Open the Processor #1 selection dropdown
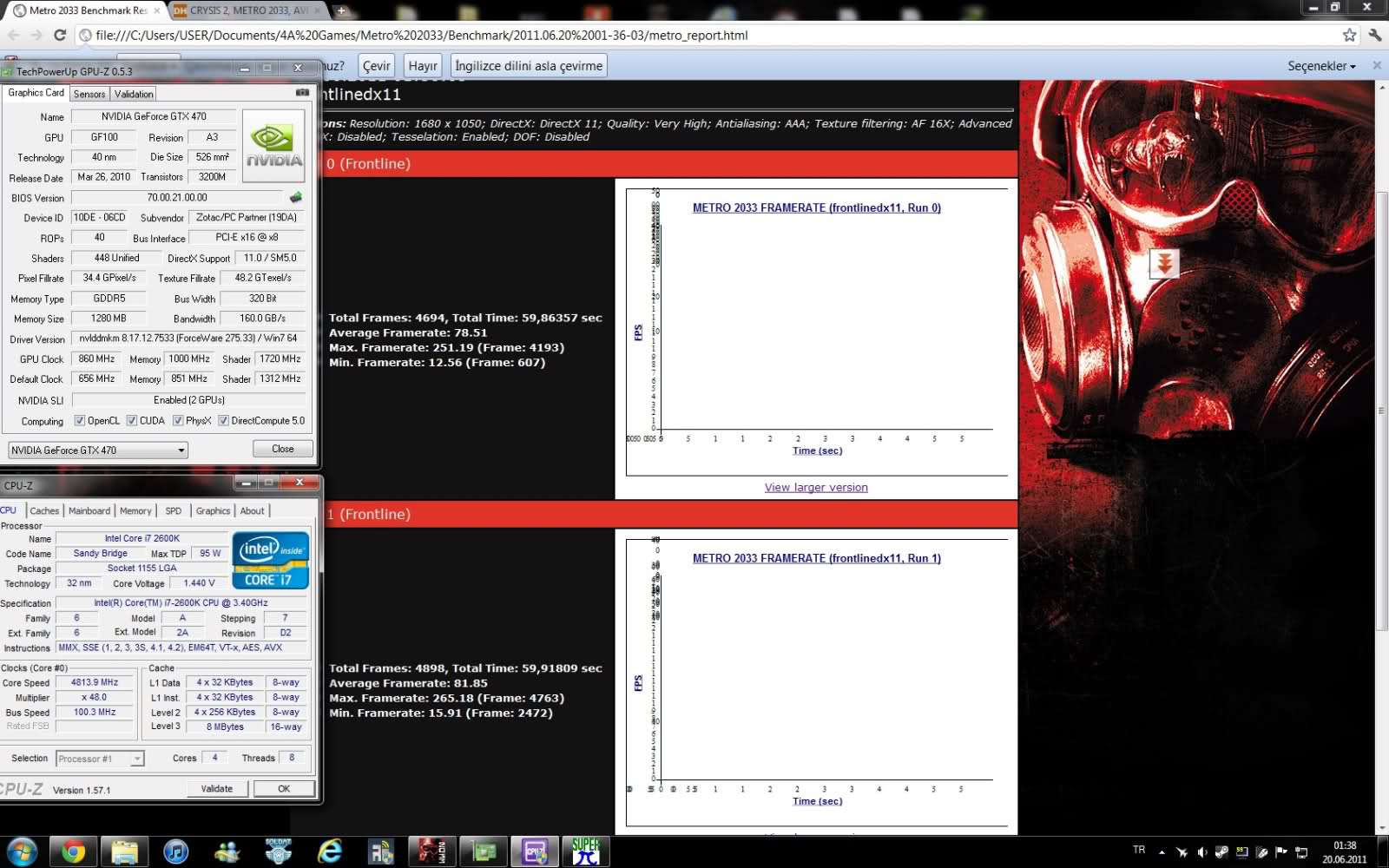 (100, 759)
